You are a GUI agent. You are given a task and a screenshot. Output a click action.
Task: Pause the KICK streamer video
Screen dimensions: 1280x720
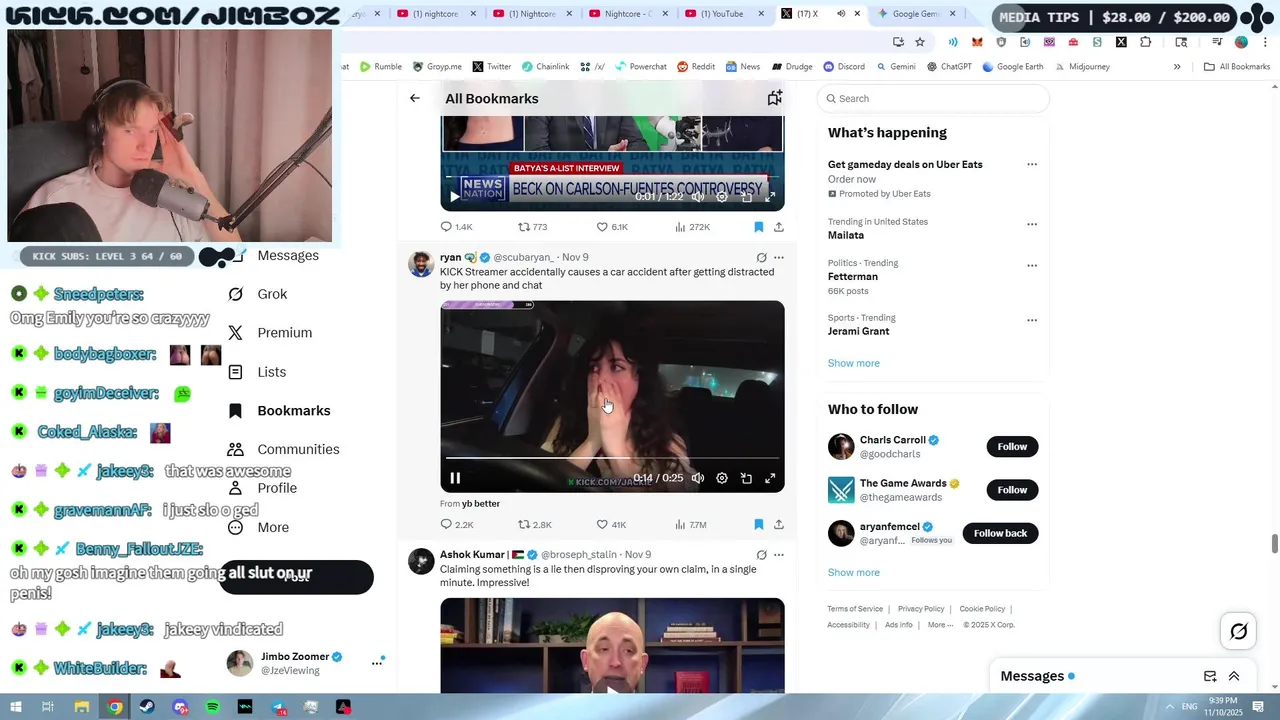pyautogui.click(x=455, y=478)
